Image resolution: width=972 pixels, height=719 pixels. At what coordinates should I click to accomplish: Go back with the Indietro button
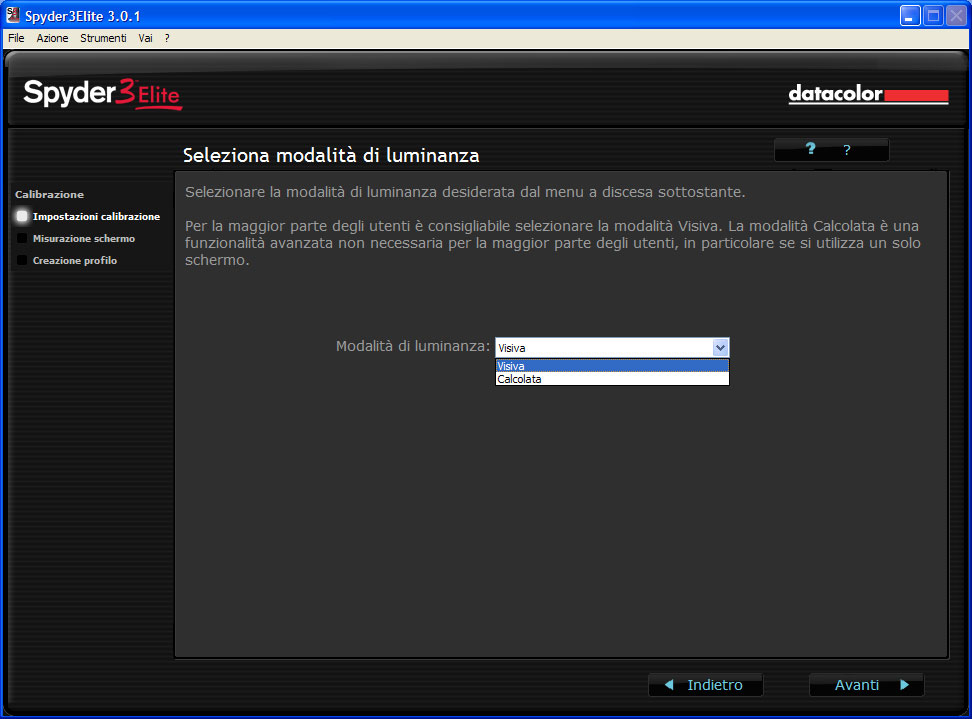[705, 685]
